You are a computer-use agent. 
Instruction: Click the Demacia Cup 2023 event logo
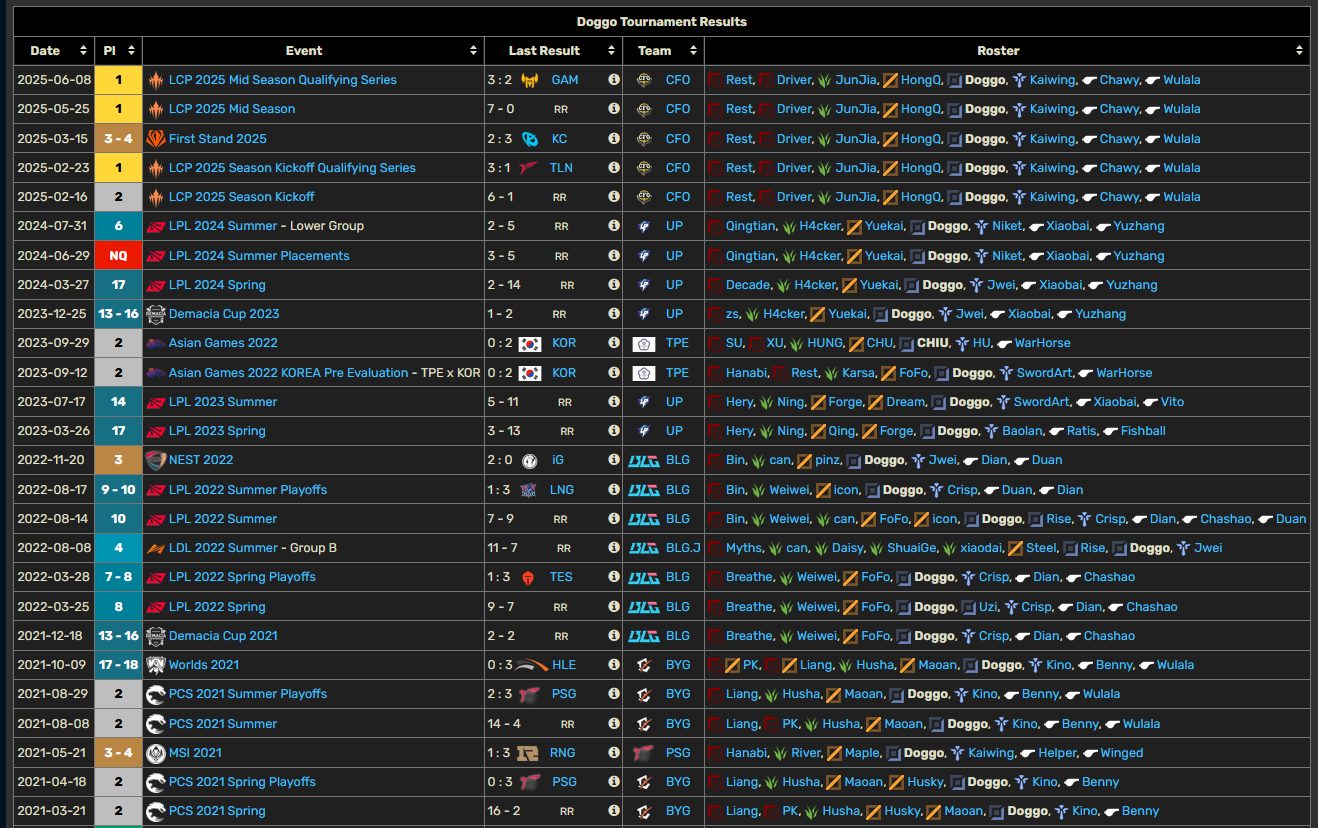pyautogui.click(x=155, y=314)
